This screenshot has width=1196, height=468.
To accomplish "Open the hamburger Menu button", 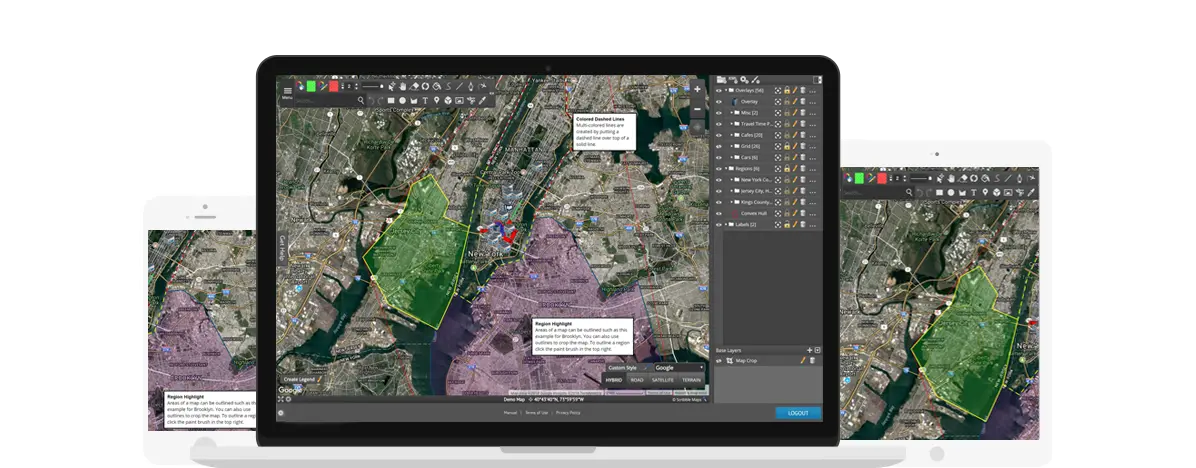I will (x=288, y=91).
